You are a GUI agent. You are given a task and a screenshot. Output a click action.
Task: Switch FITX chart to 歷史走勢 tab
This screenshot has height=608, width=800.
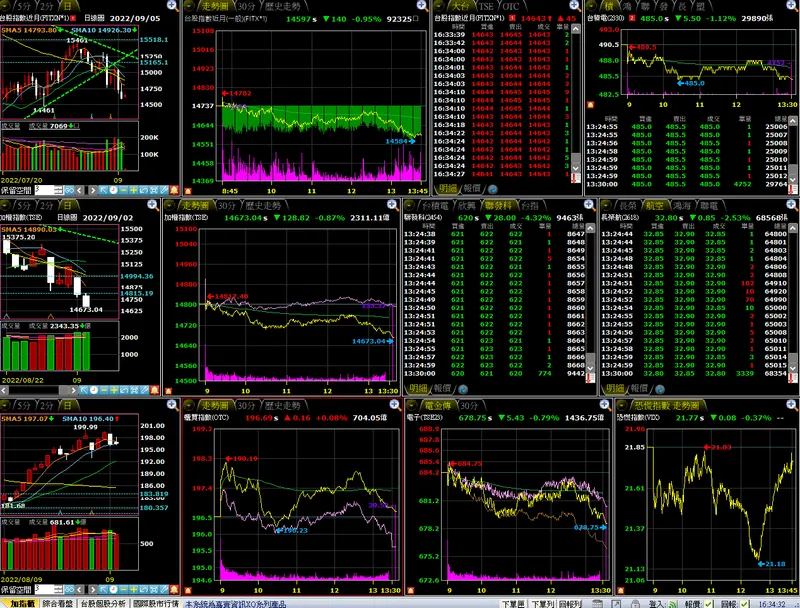point(283,6)
